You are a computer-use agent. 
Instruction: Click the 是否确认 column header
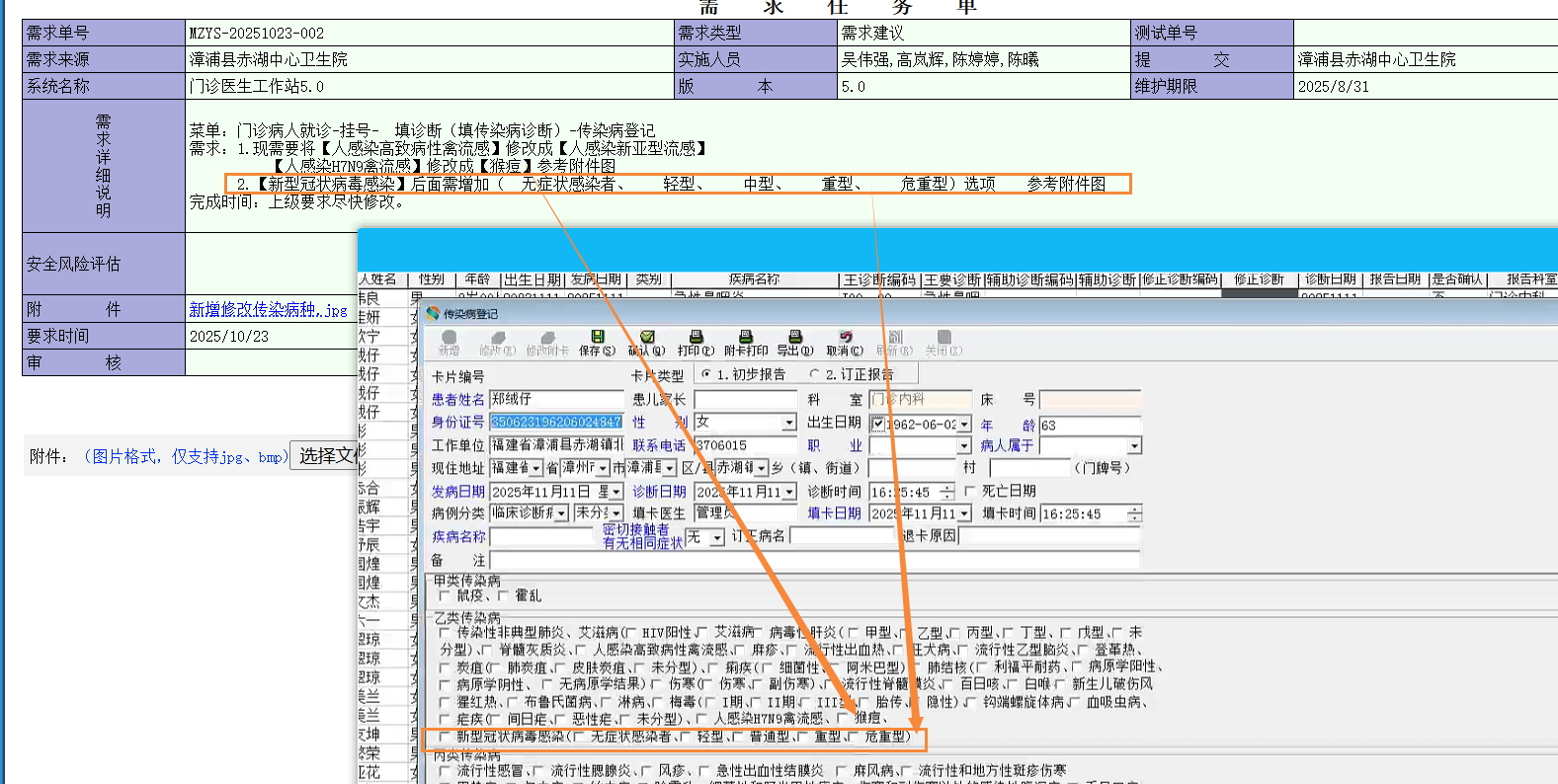(1457, 279)
